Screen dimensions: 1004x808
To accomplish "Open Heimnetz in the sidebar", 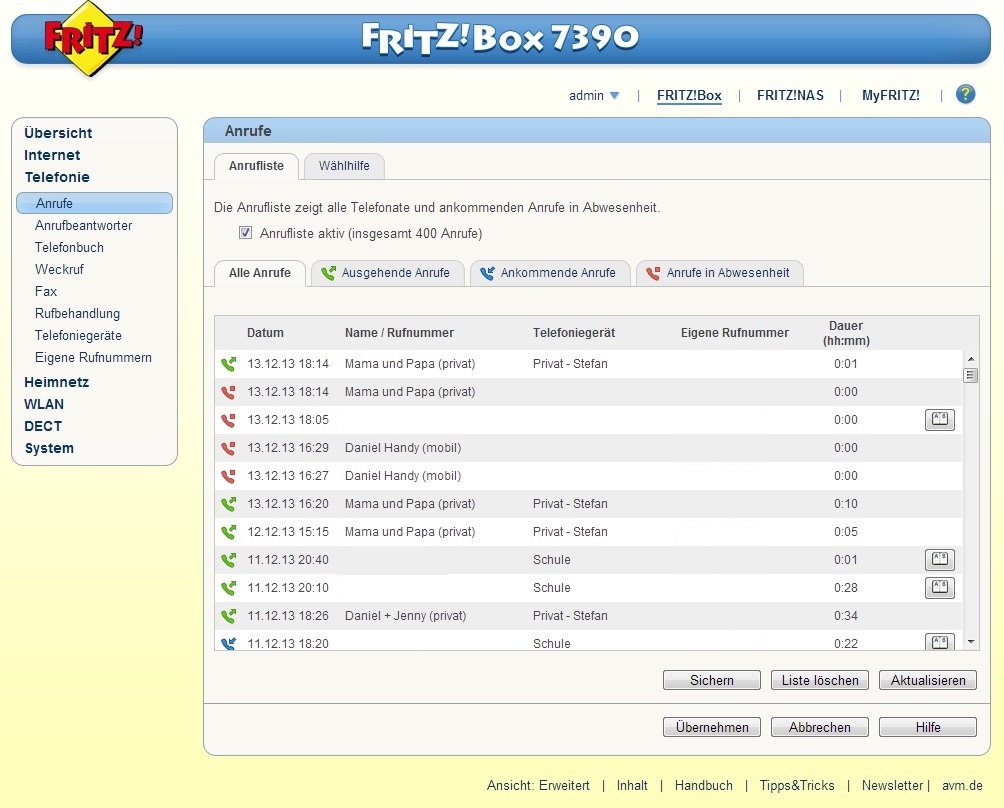I will pos(56,382).
